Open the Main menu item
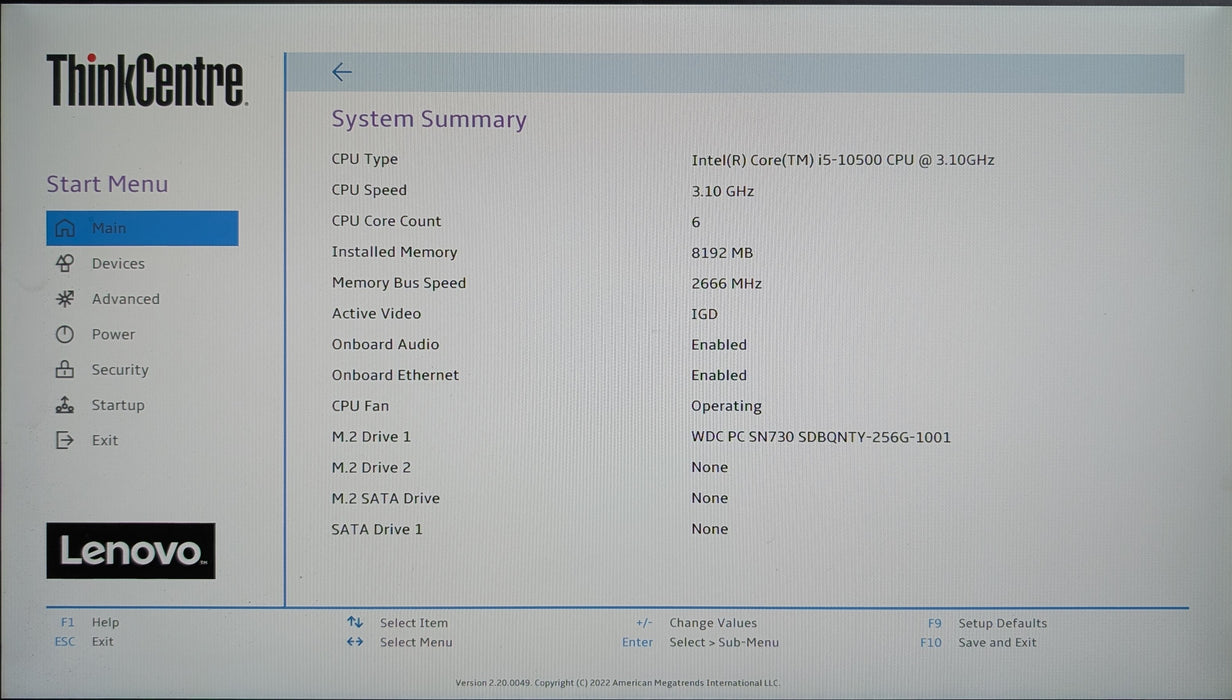The image size is (1232, 700). tap(142, 228)
